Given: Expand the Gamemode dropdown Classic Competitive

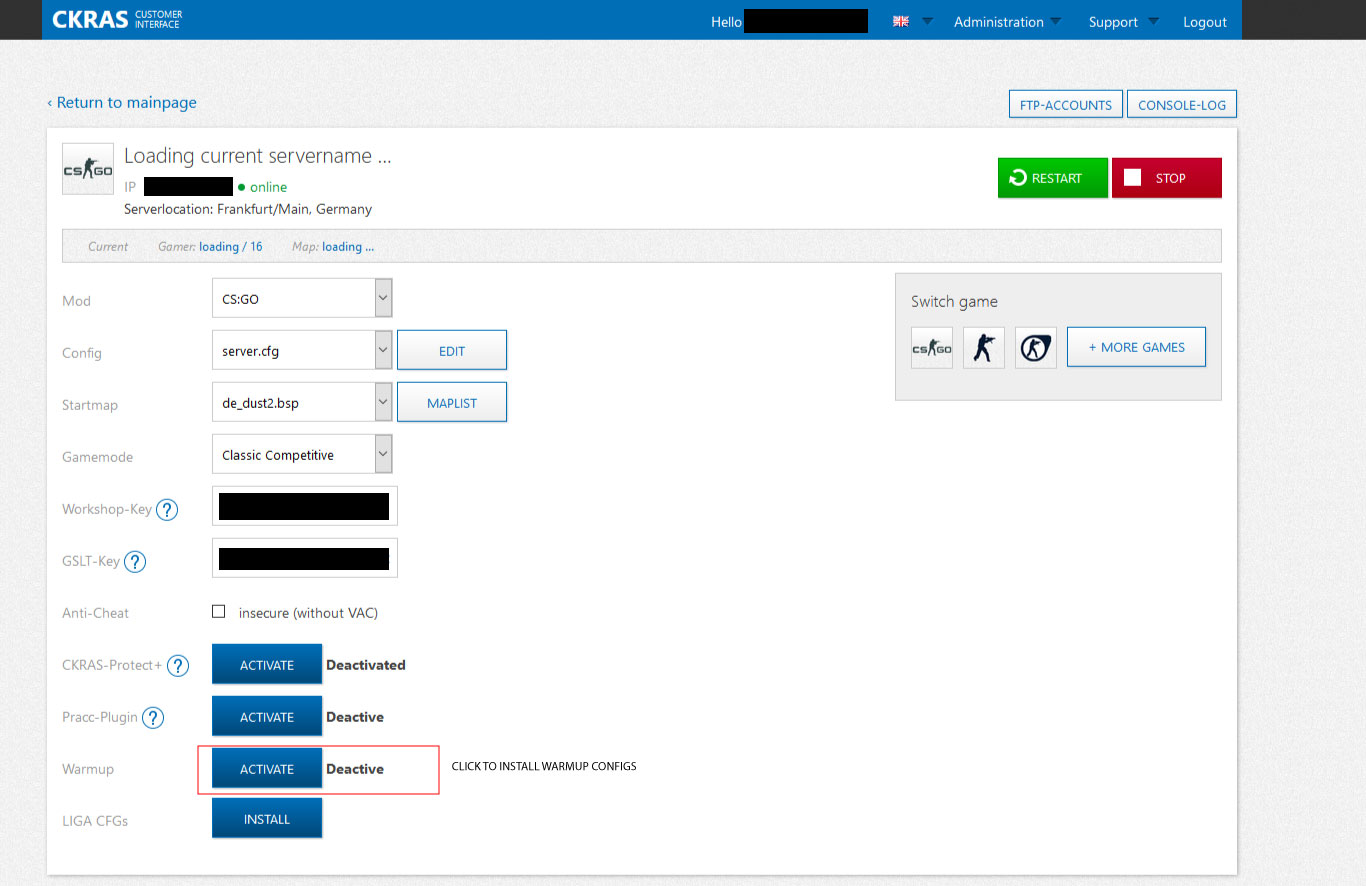Looking at the screenshot, I should pyautogui.click(x=302, y=454).
